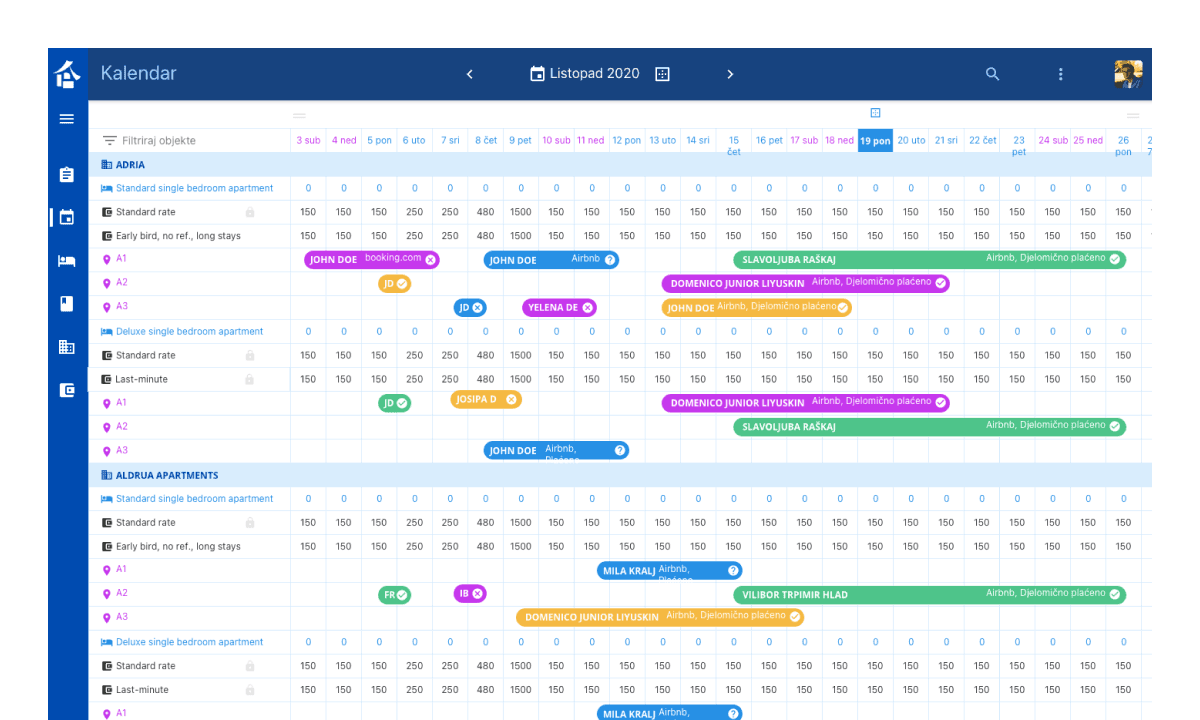Go to the previous month with the left chevron
Image resolution: width=1200 pixels, height=720 pixels.
(469, 73)
